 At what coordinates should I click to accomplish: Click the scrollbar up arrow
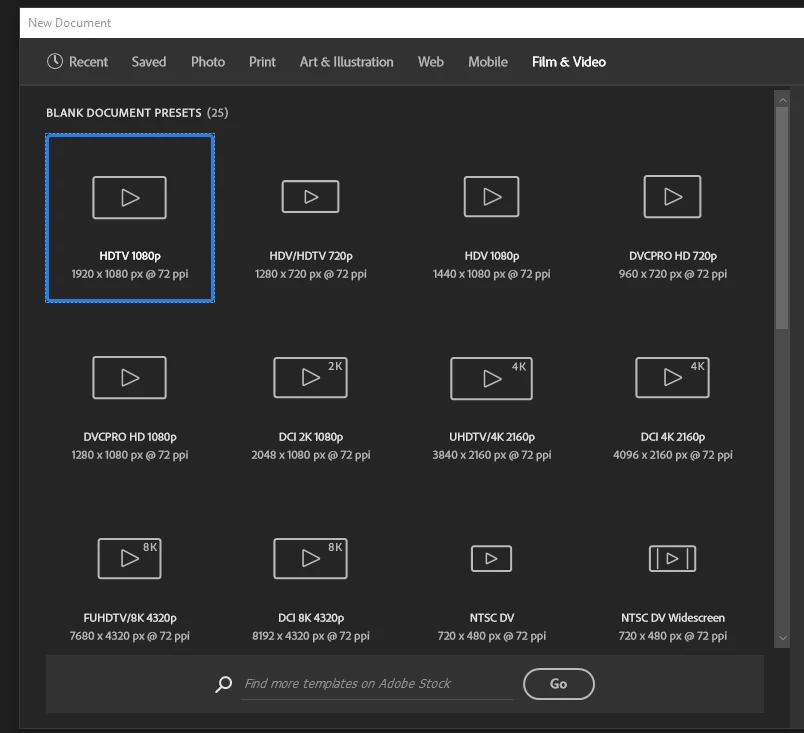click(x=782, y=100)
